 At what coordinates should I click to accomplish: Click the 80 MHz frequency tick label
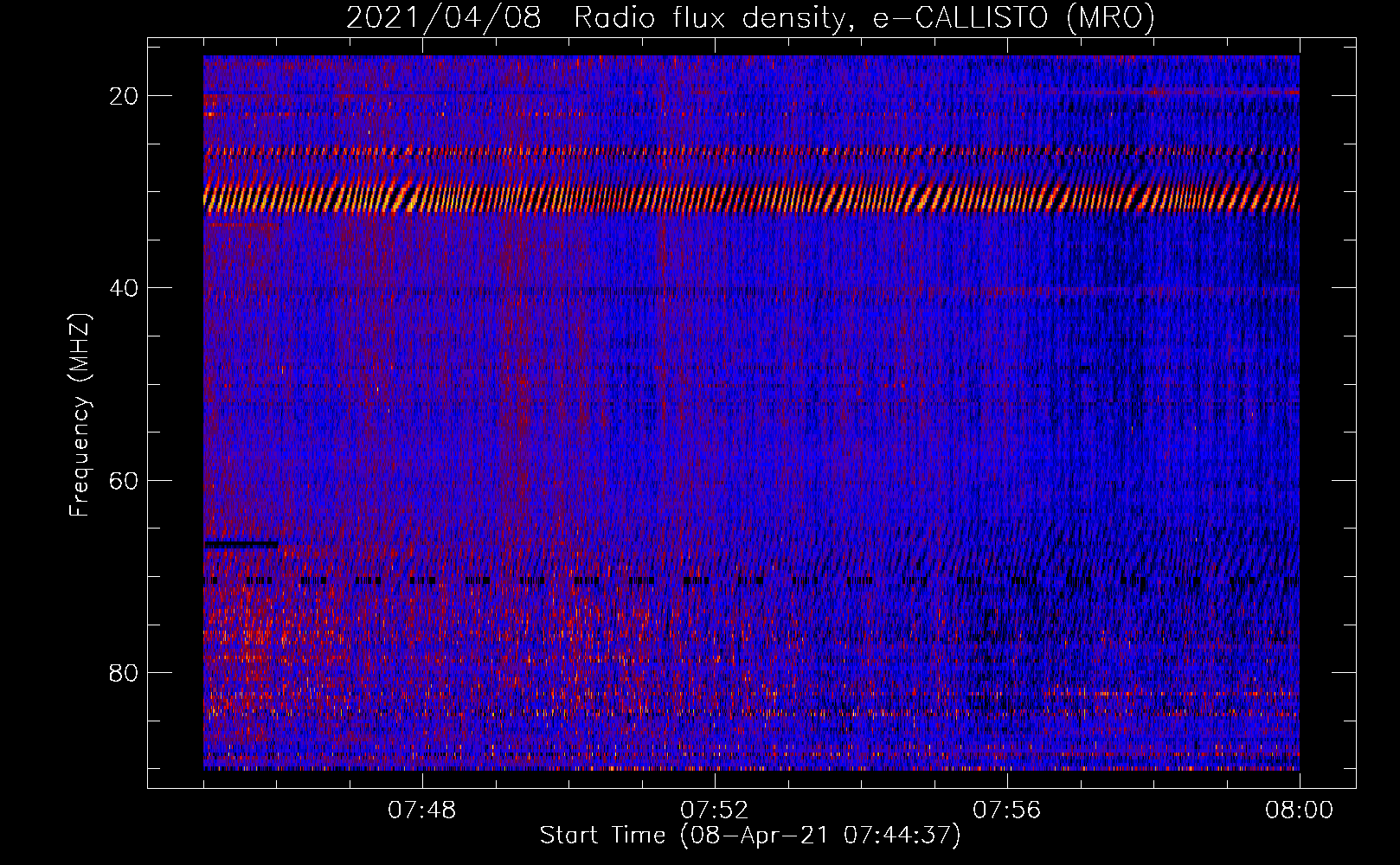point(124,672)
